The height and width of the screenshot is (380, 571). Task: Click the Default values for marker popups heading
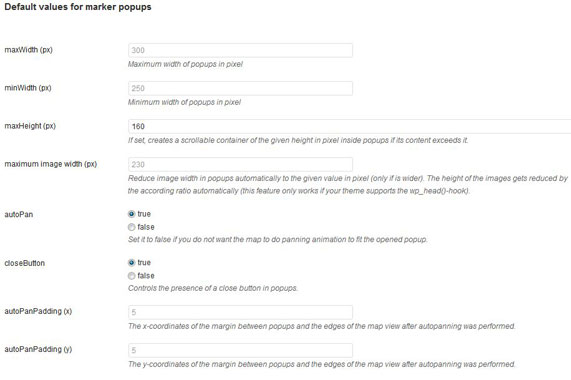pos(78,7)
